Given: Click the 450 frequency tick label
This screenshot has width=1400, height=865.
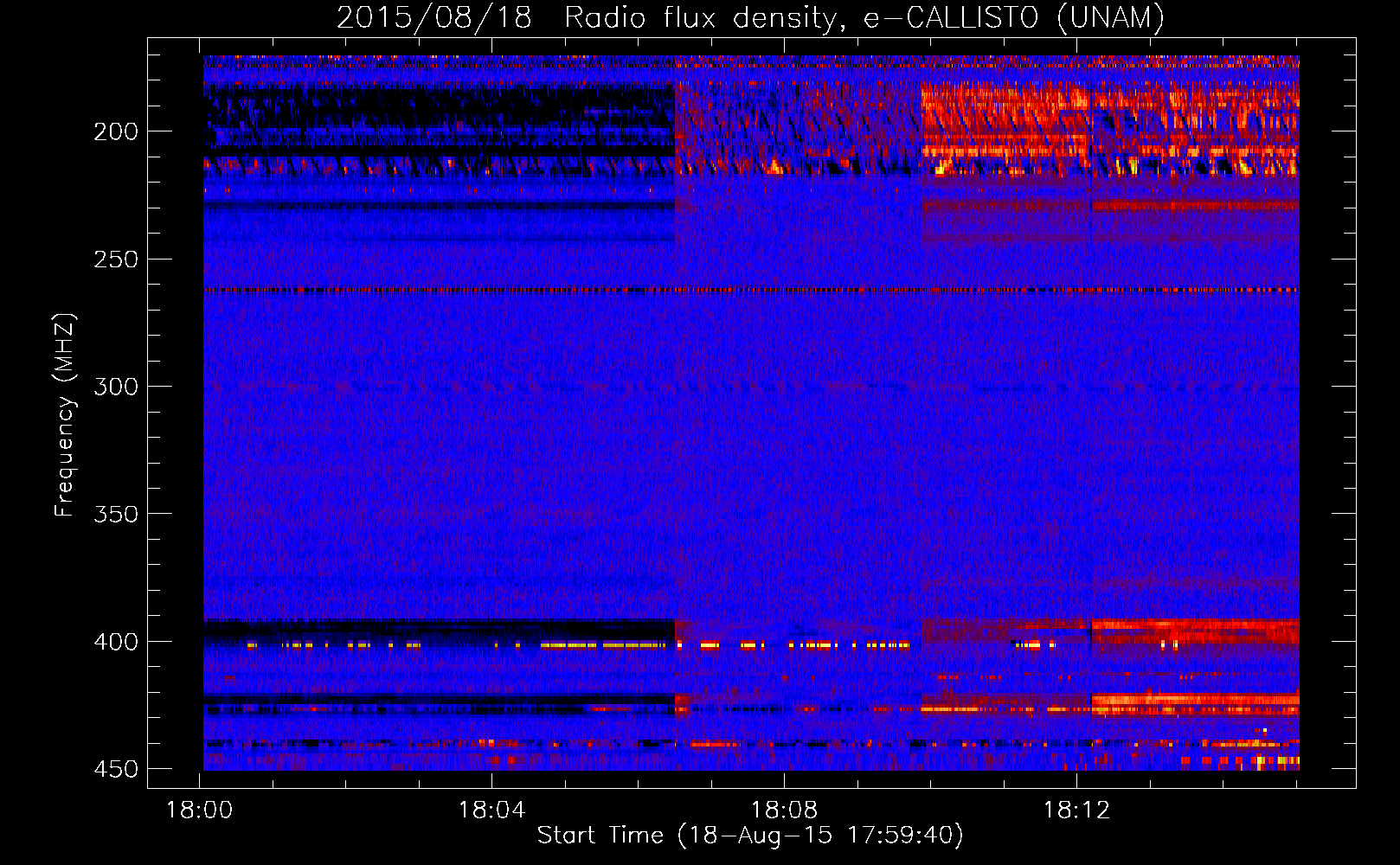Looking at the screenshot, I should tap(116, 769).
